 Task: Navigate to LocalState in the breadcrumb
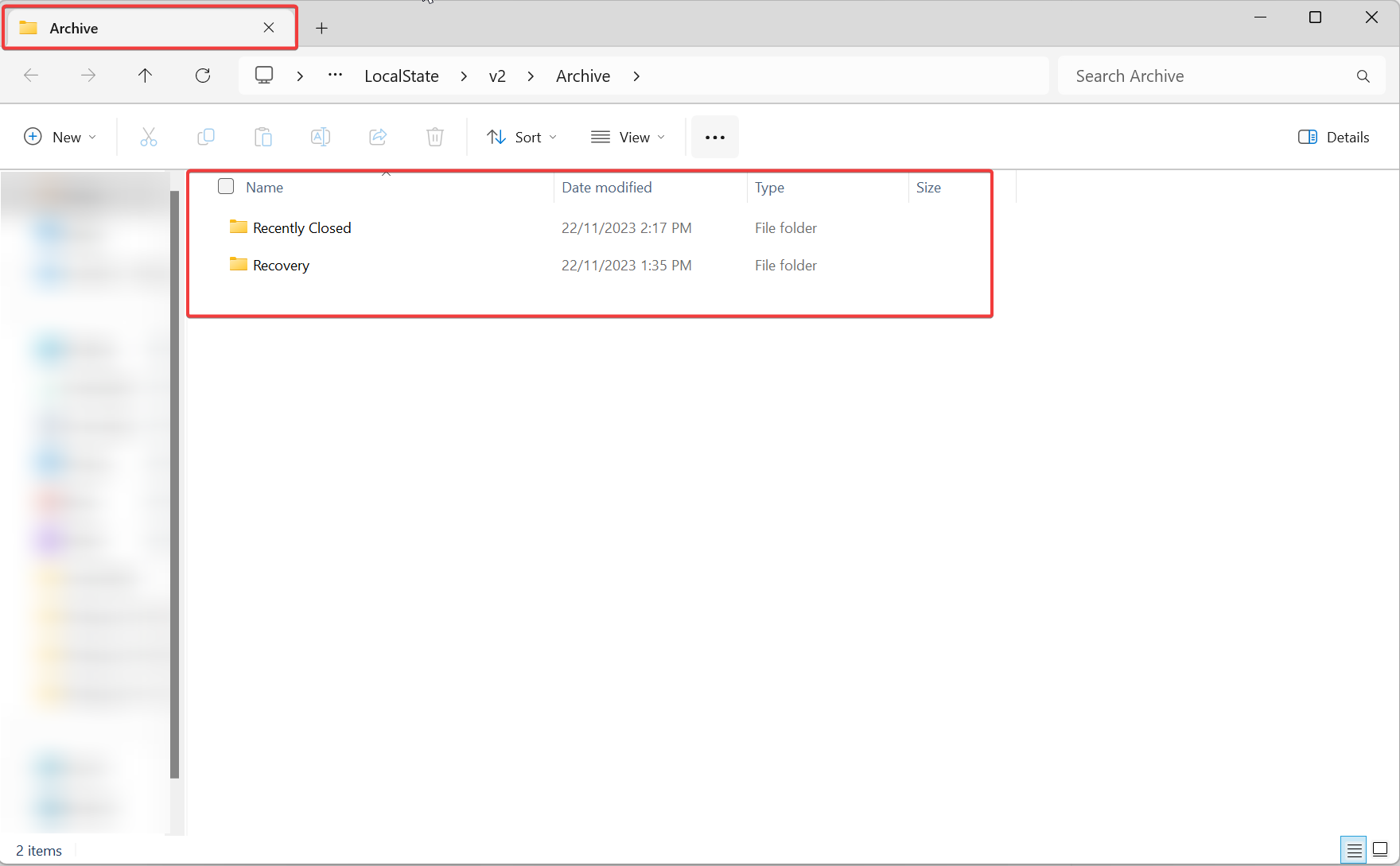pyautogui.click(x=402, y=76)
